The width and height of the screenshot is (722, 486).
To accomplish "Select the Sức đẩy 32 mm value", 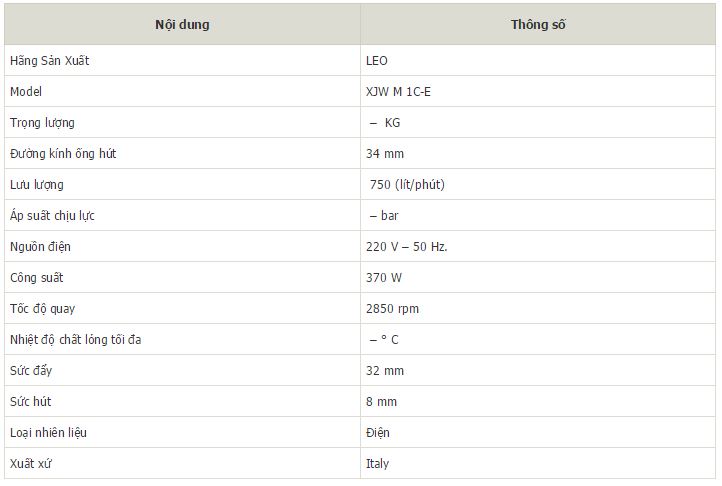I will (x=385, y=371).
